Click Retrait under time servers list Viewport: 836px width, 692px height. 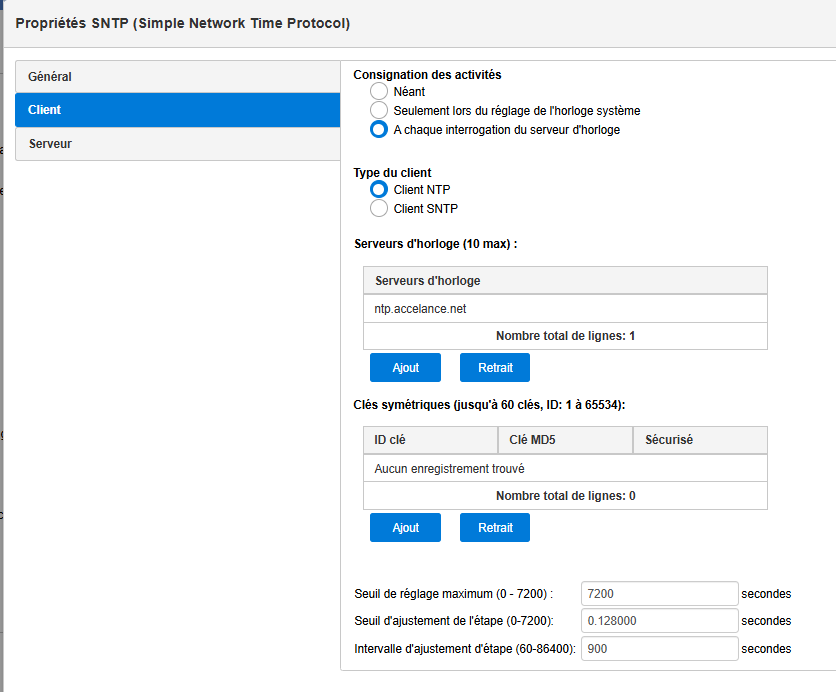click(x=495, y=367)
